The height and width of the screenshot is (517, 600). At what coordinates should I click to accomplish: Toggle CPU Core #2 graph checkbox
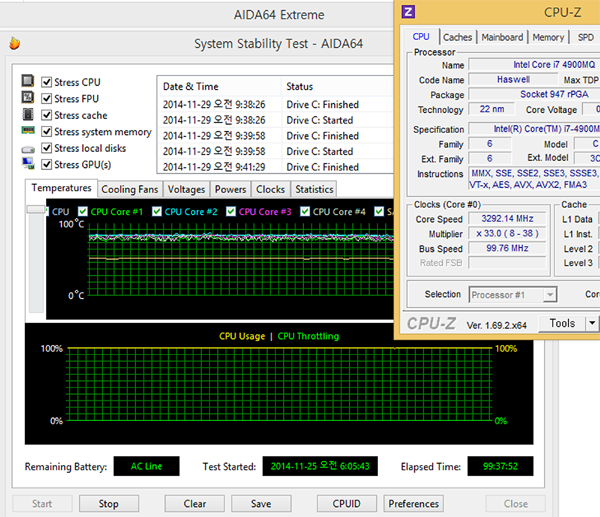coord(157,212)
